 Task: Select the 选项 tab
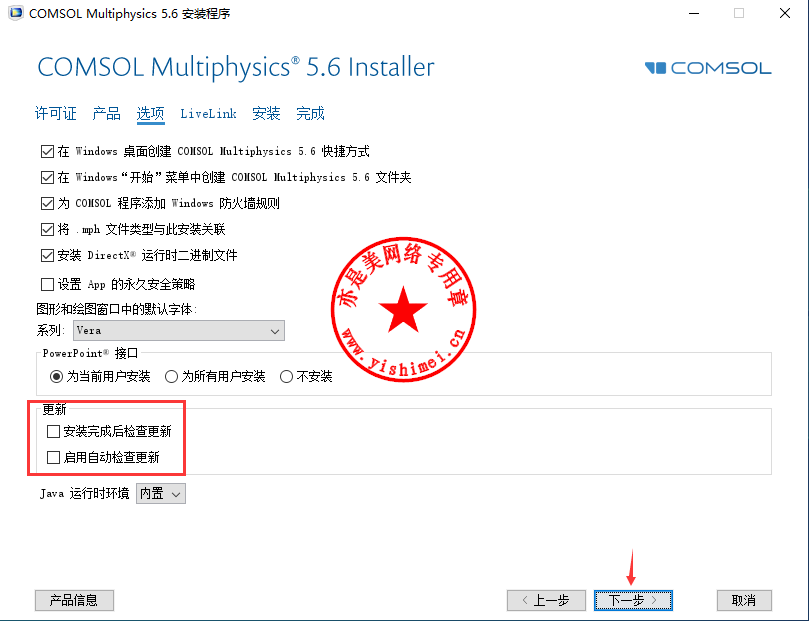tap(150, 113)
